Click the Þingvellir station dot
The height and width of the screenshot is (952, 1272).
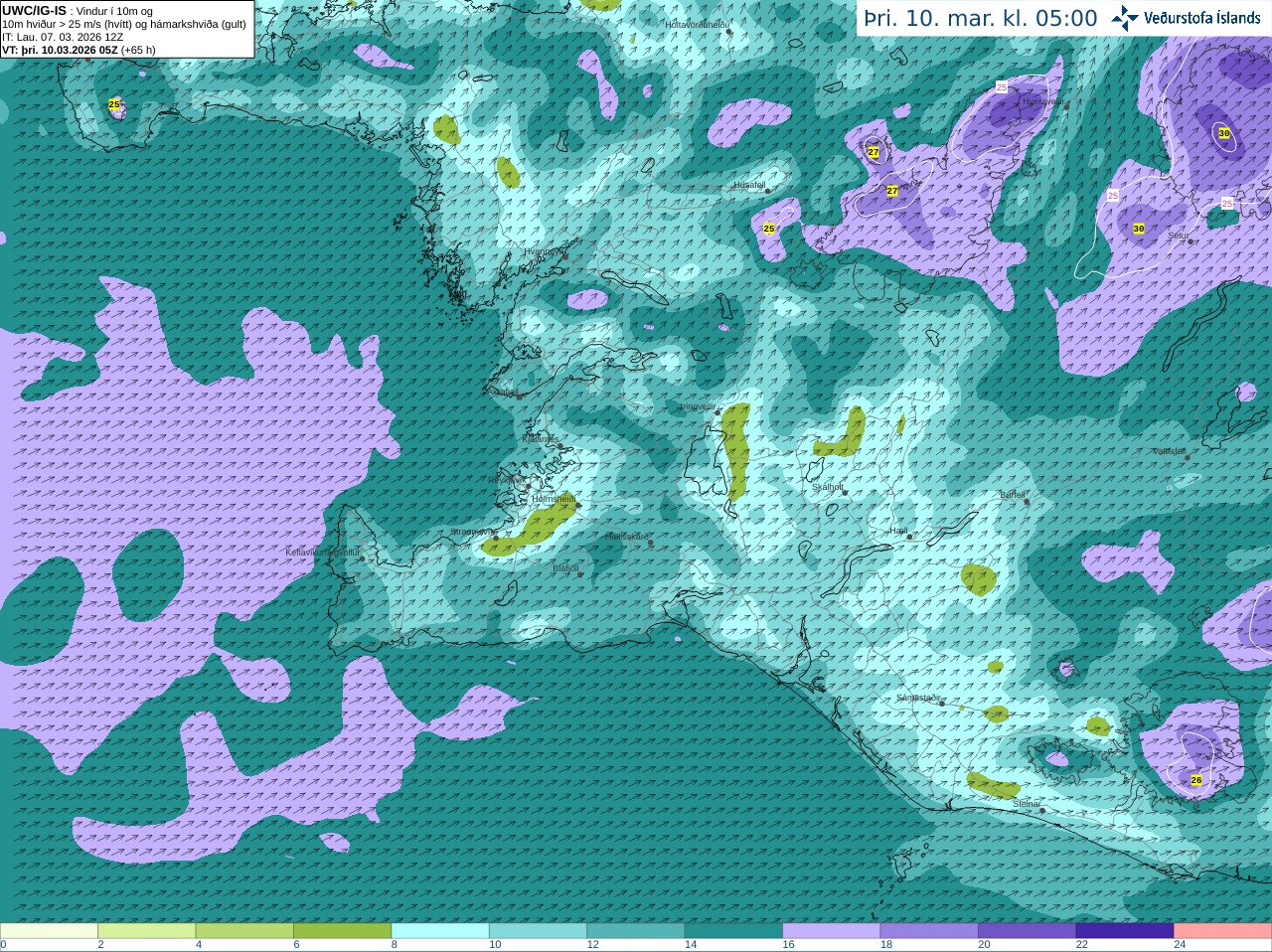(x=717, y=411)
